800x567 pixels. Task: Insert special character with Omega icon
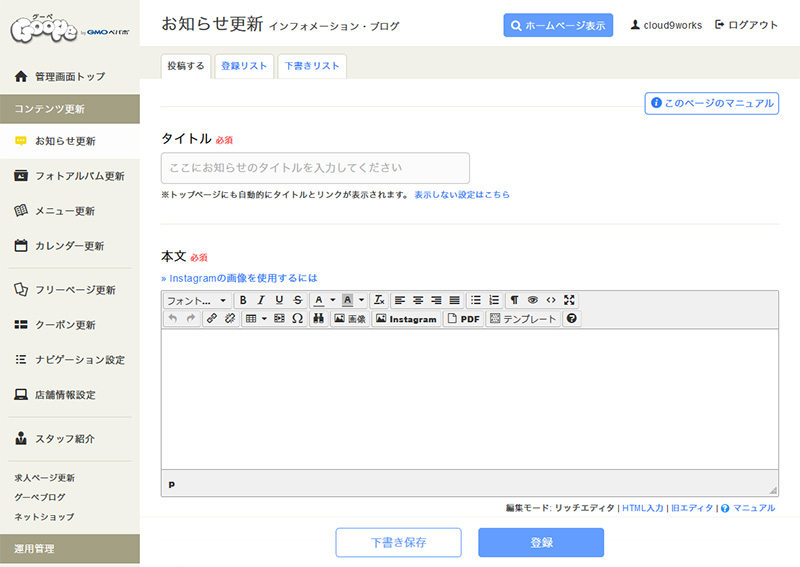[x=297, y=319]
